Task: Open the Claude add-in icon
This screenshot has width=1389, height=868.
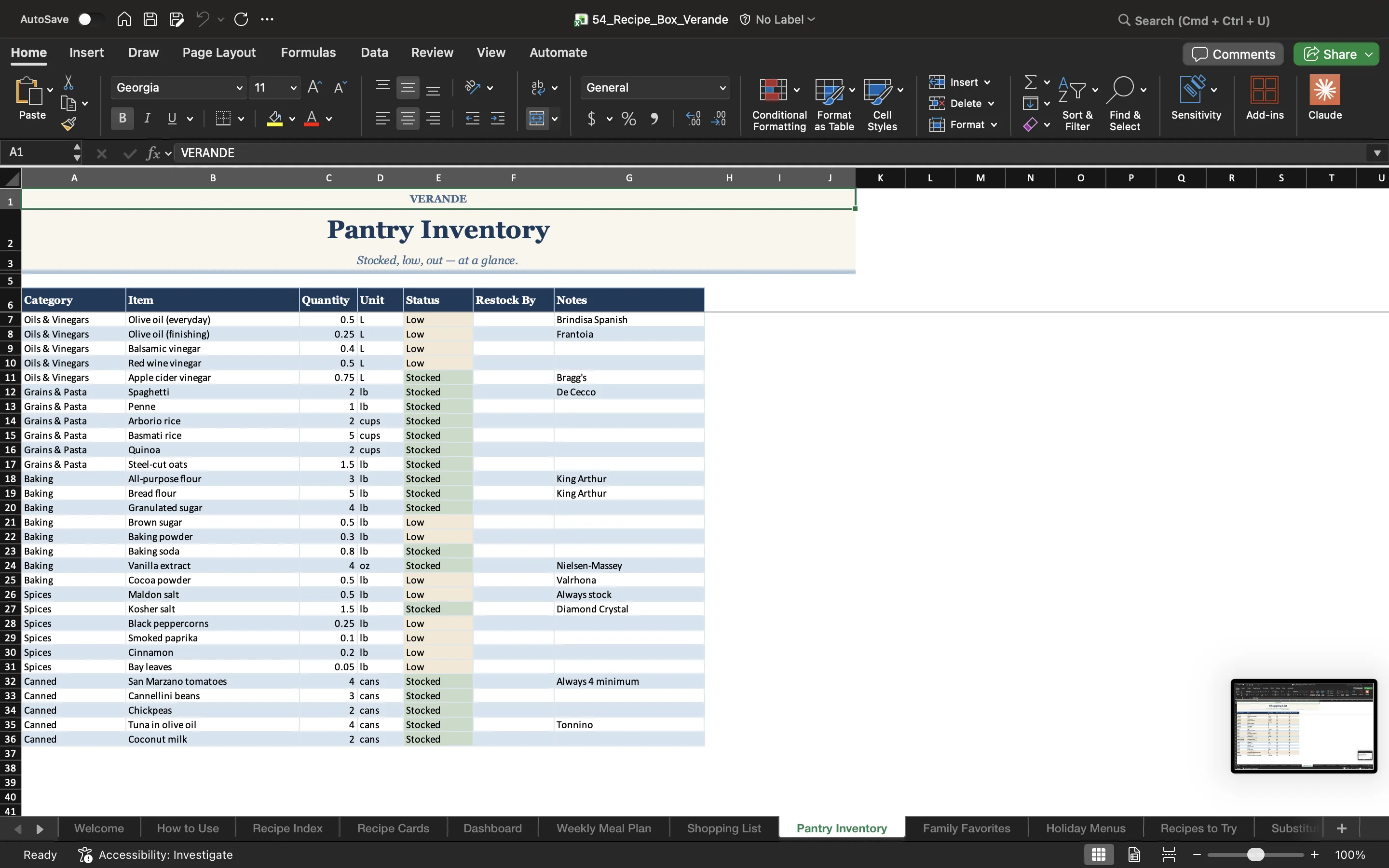Action: click(x=1325, y=97)
